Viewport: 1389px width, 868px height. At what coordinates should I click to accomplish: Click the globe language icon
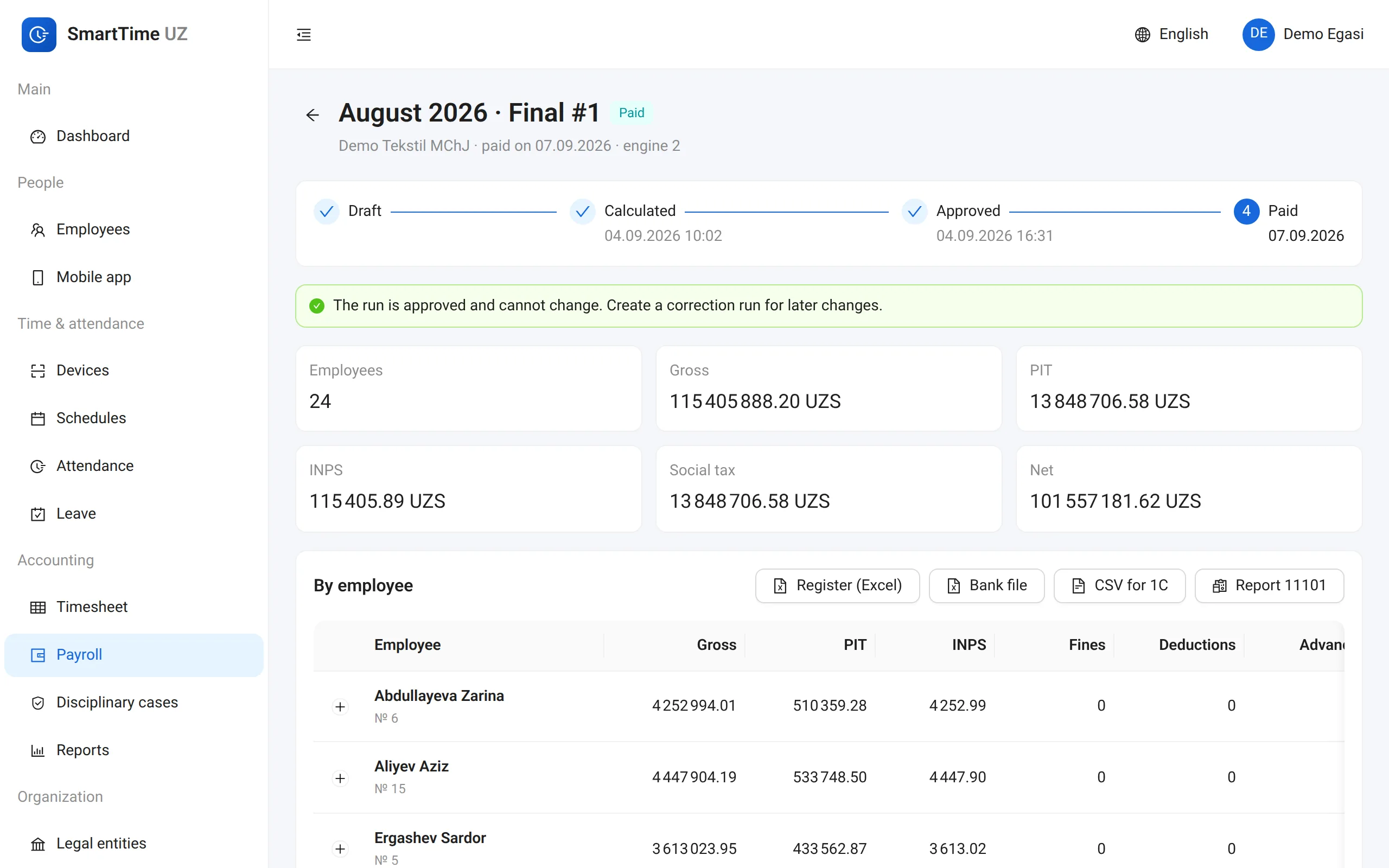(x=1142, y=34)
